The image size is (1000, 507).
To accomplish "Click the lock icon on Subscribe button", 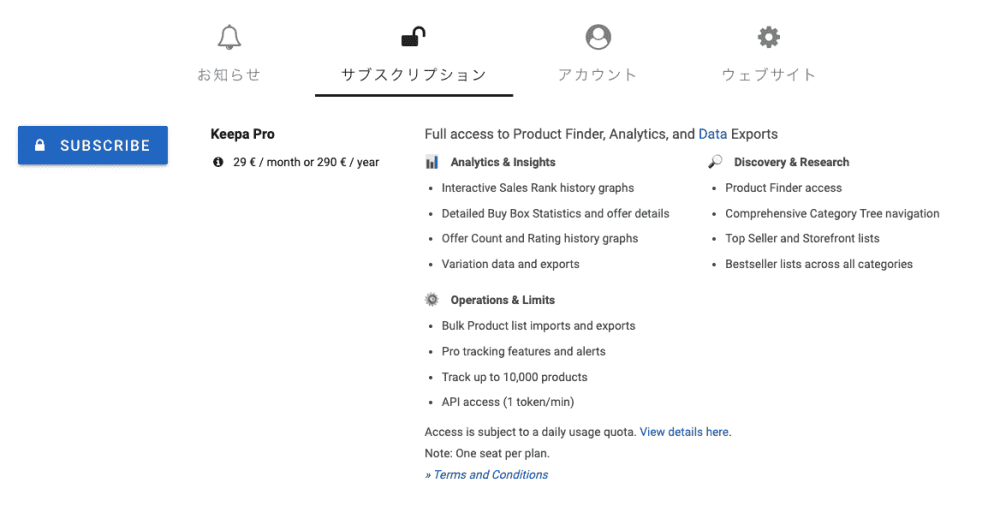I will click(x=40, y=145).
